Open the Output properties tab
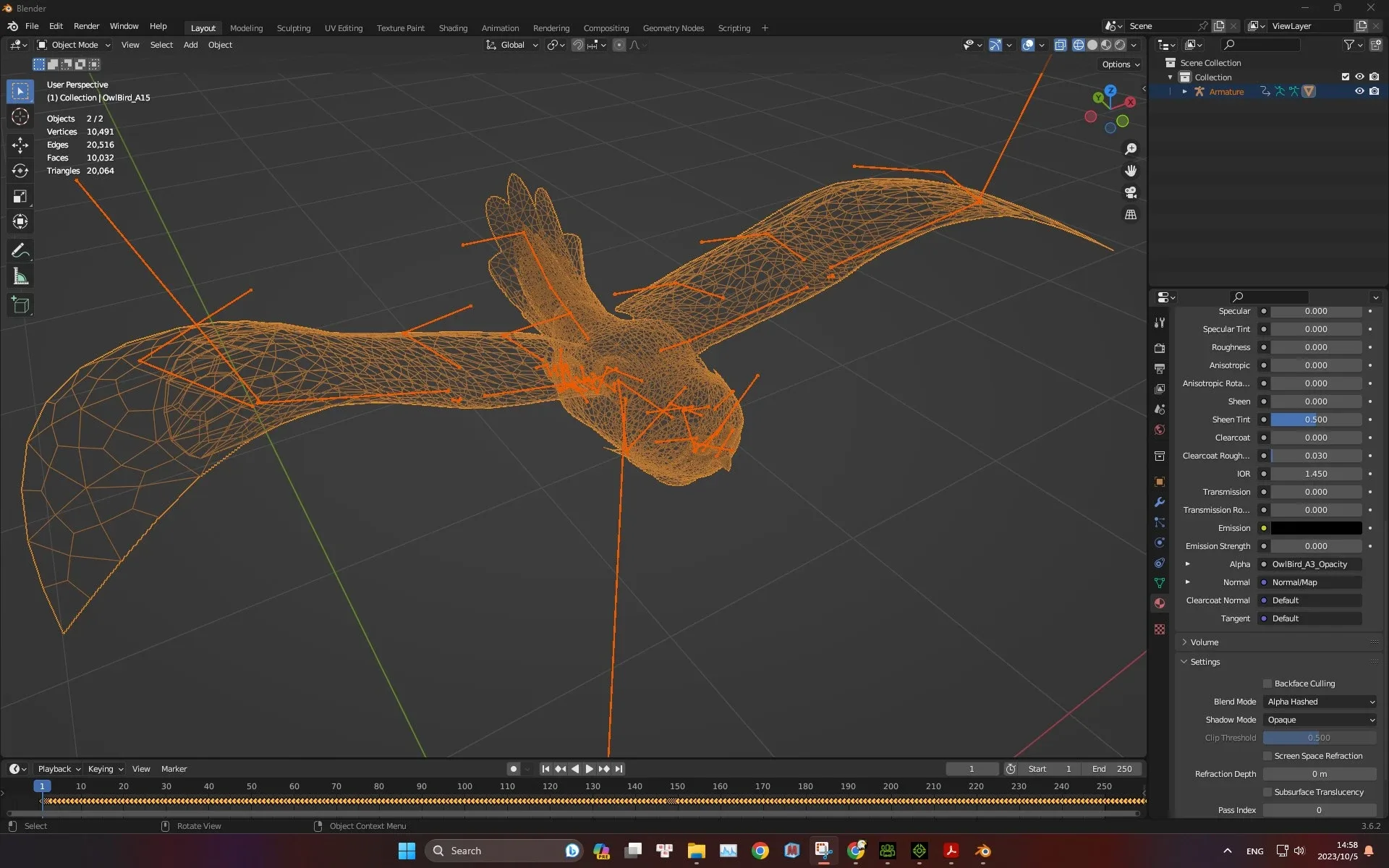This screenshot has height=868, width=1389. [x=1160, y=368]
